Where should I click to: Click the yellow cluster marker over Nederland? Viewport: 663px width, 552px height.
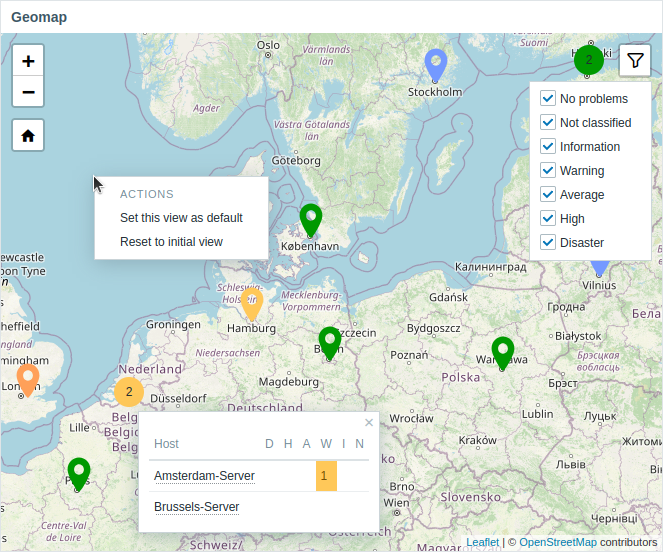click(x=129, y=392)
